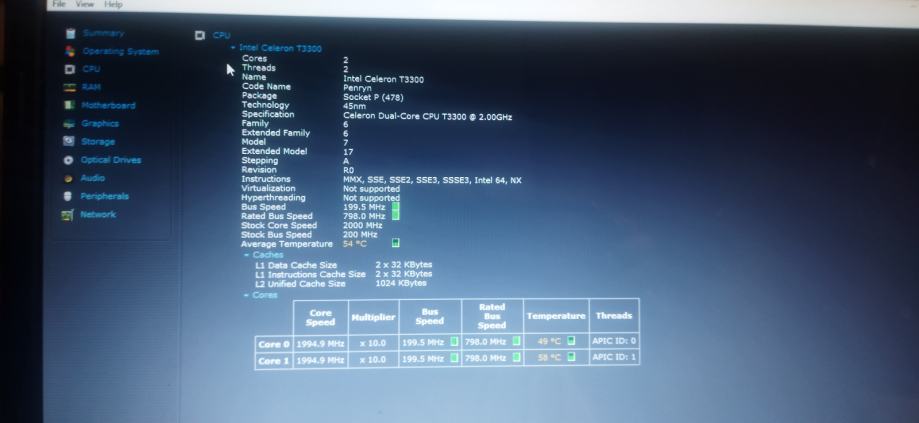Go to the Audio section
919x423 pixels.
coord(93,178)
